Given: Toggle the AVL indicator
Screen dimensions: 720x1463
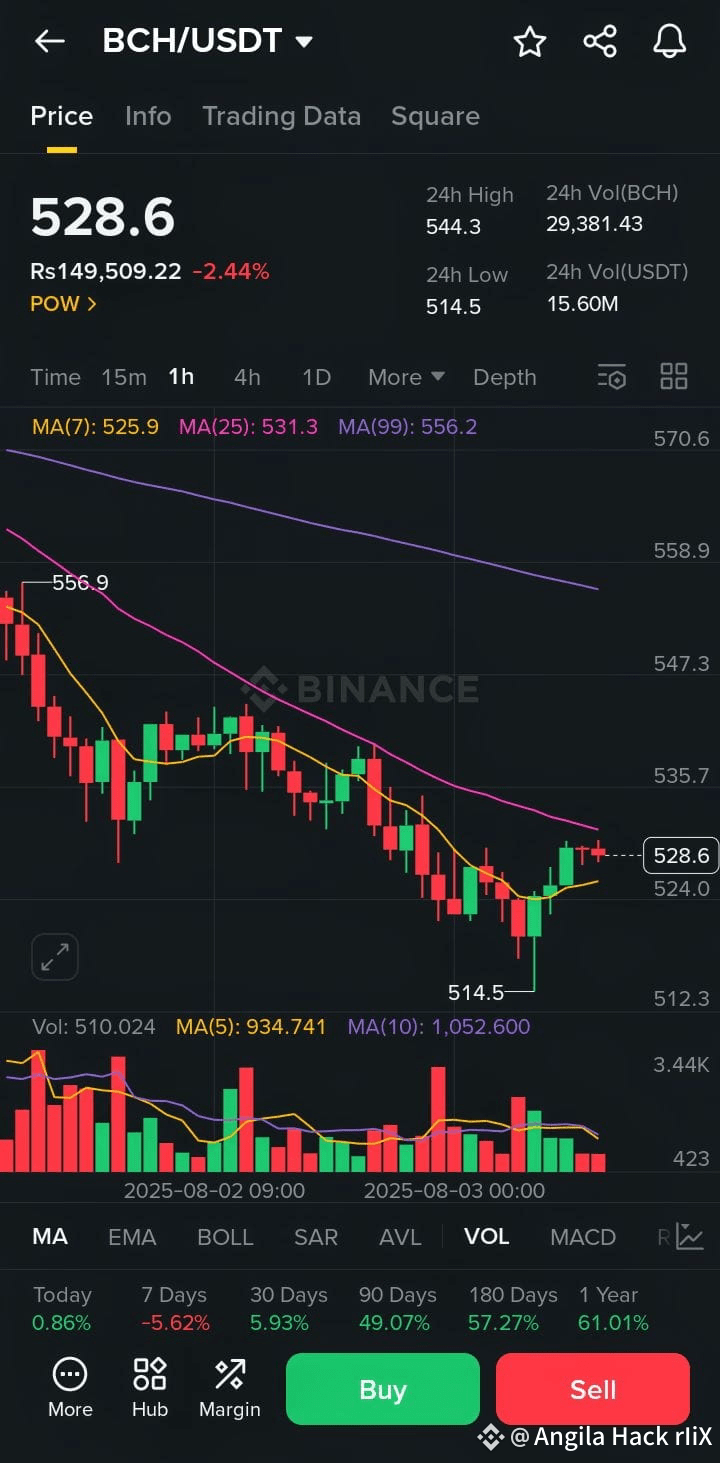Looking at the screenshot, I should 400,1236.
